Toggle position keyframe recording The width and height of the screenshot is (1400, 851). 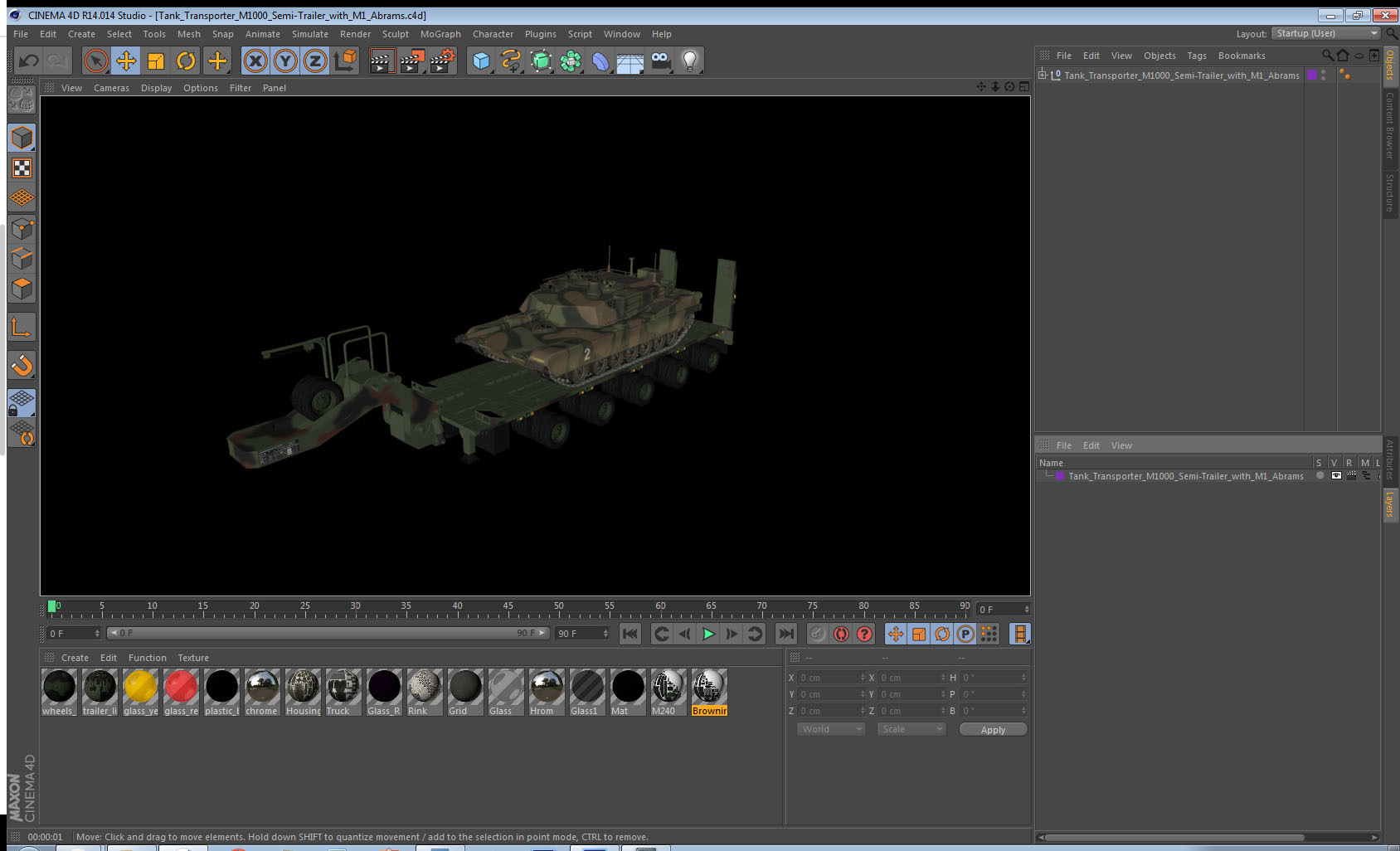pos(896,634)
